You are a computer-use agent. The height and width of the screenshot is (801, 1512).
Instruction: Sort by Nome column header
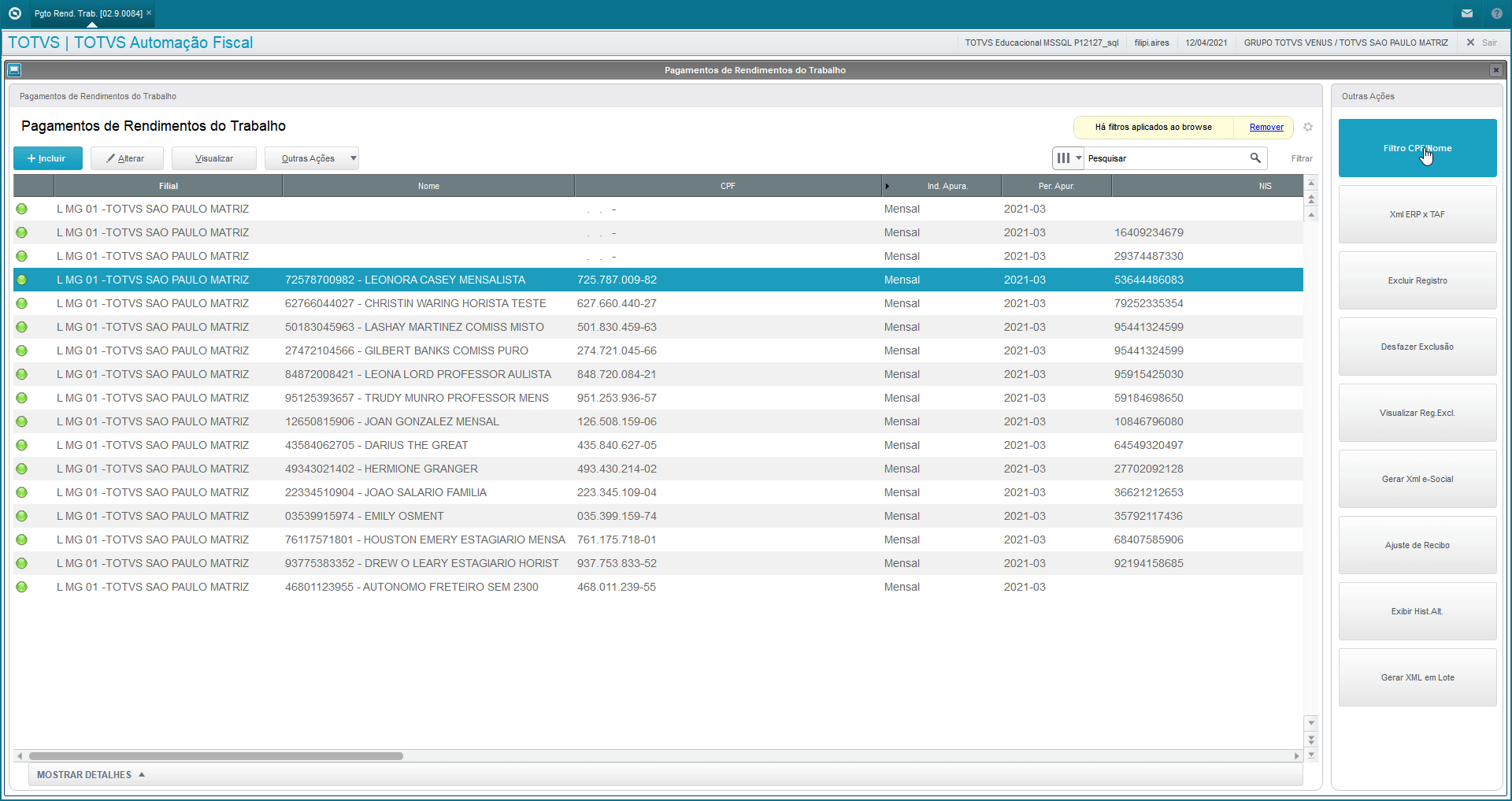coord(428,186)
